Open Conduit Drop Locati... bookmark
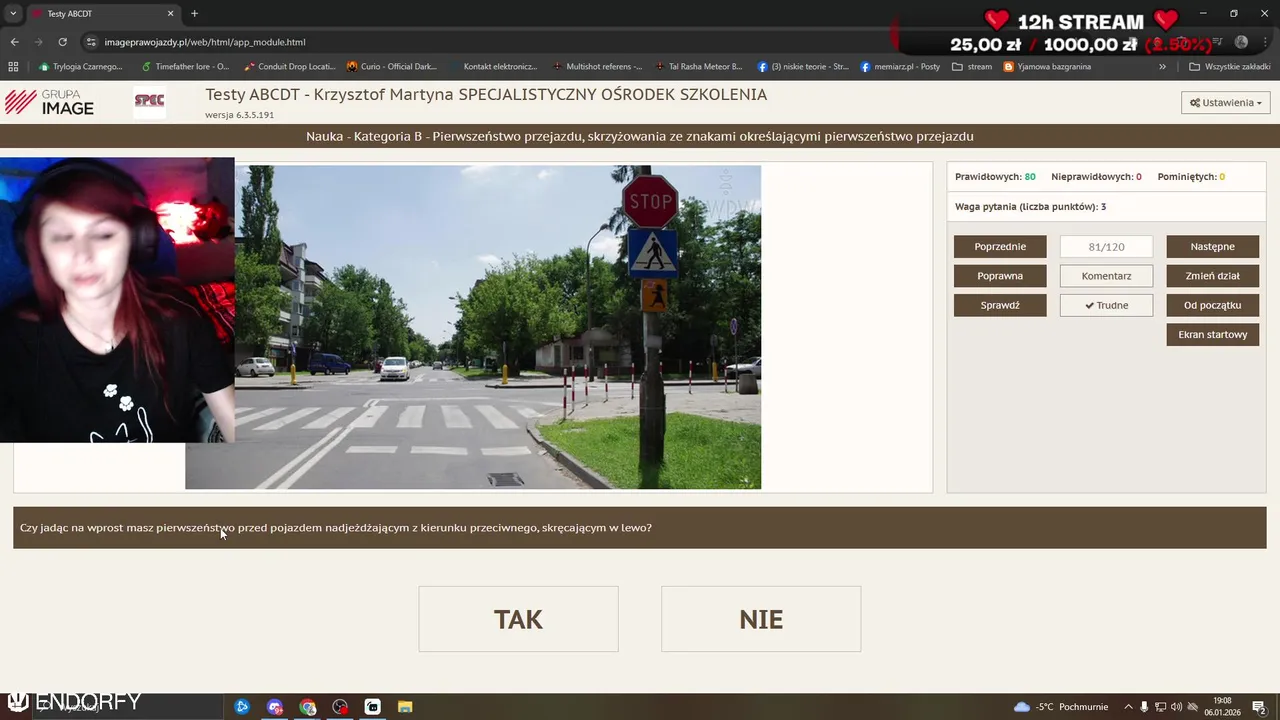The height and width of the screenshot is (720, 1280). [x=290, y=67]
